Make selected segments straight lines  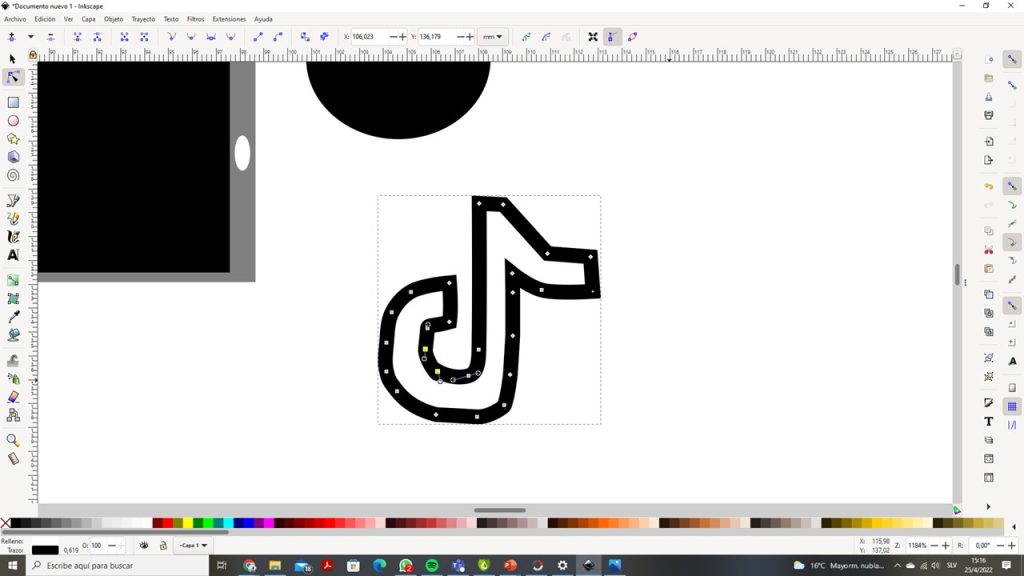coord(258,37)
